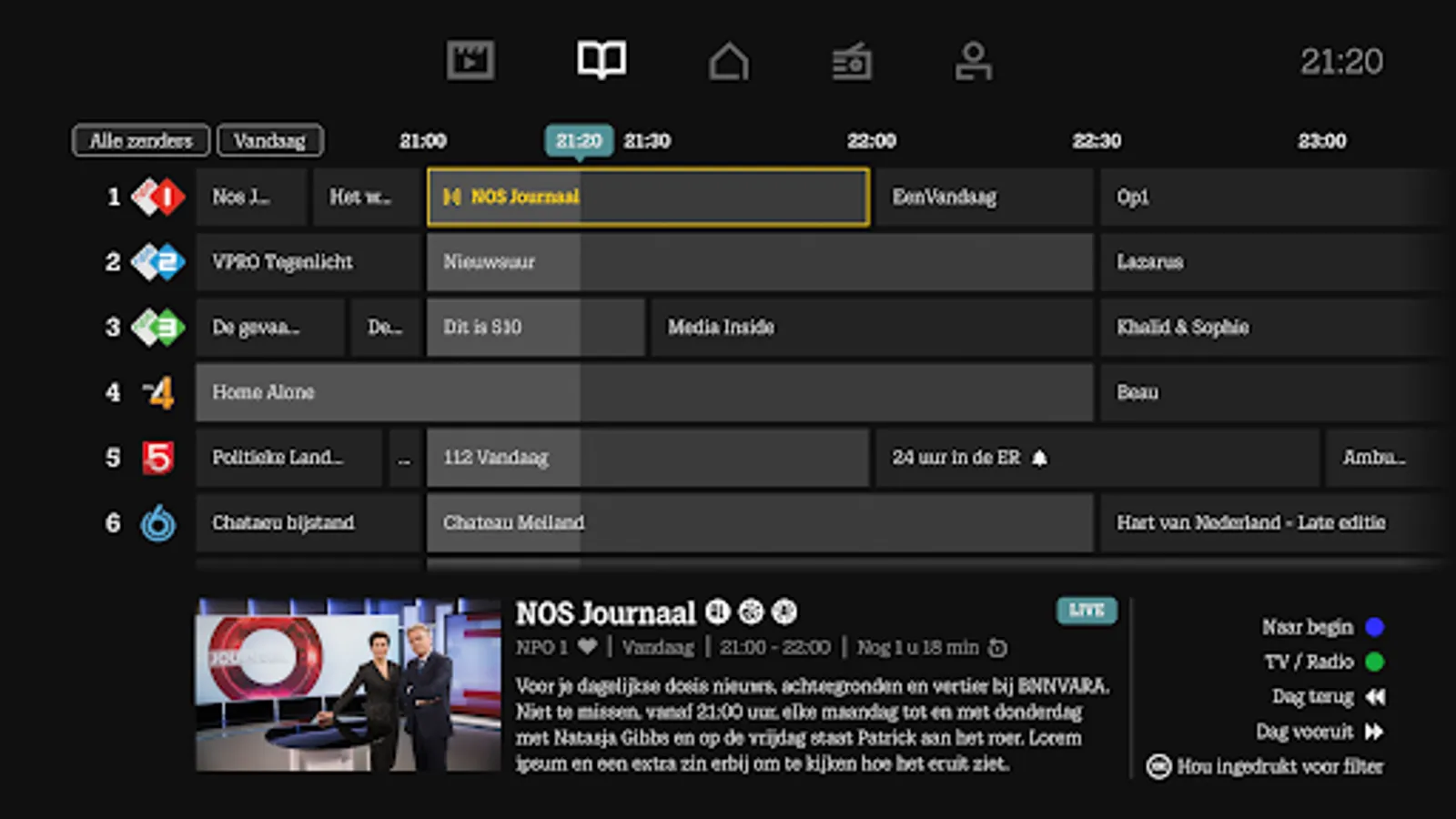Click the Dag terug label
The height and width of the screenshot is (819, 1456).
click(1313, 697)
